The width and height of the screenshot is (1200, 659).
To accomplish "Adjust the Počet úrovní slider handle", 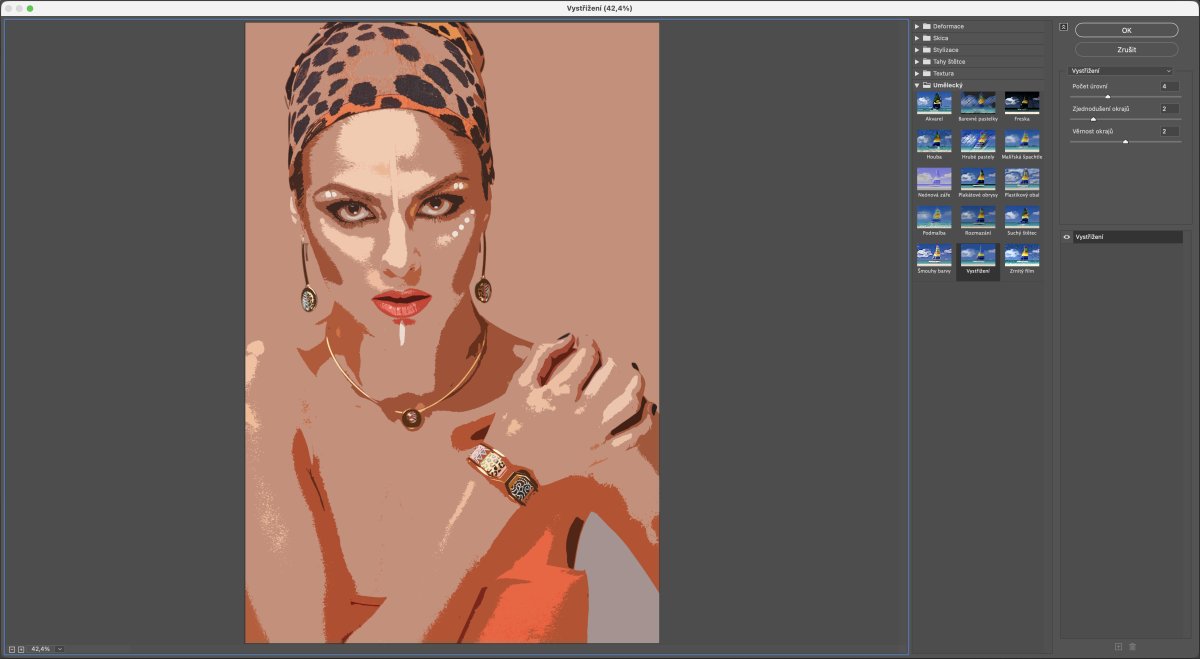I will (1107, 96).
